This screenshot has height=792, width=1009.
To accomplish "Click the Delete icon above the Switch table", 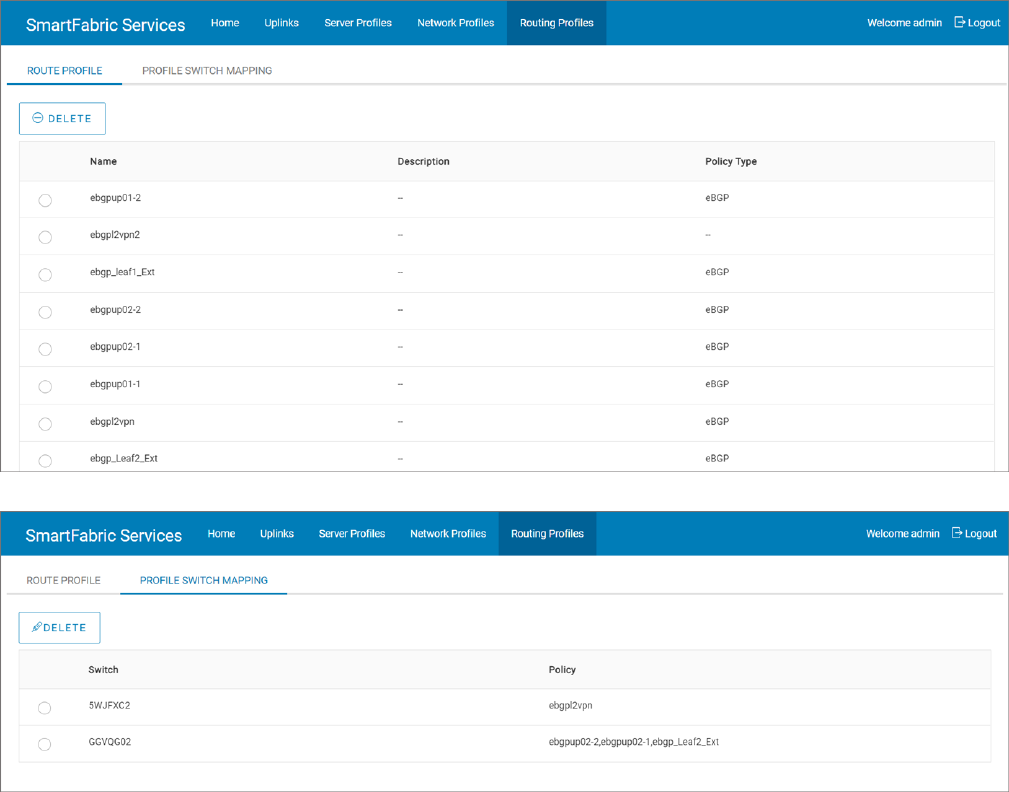I will point(37,627).
